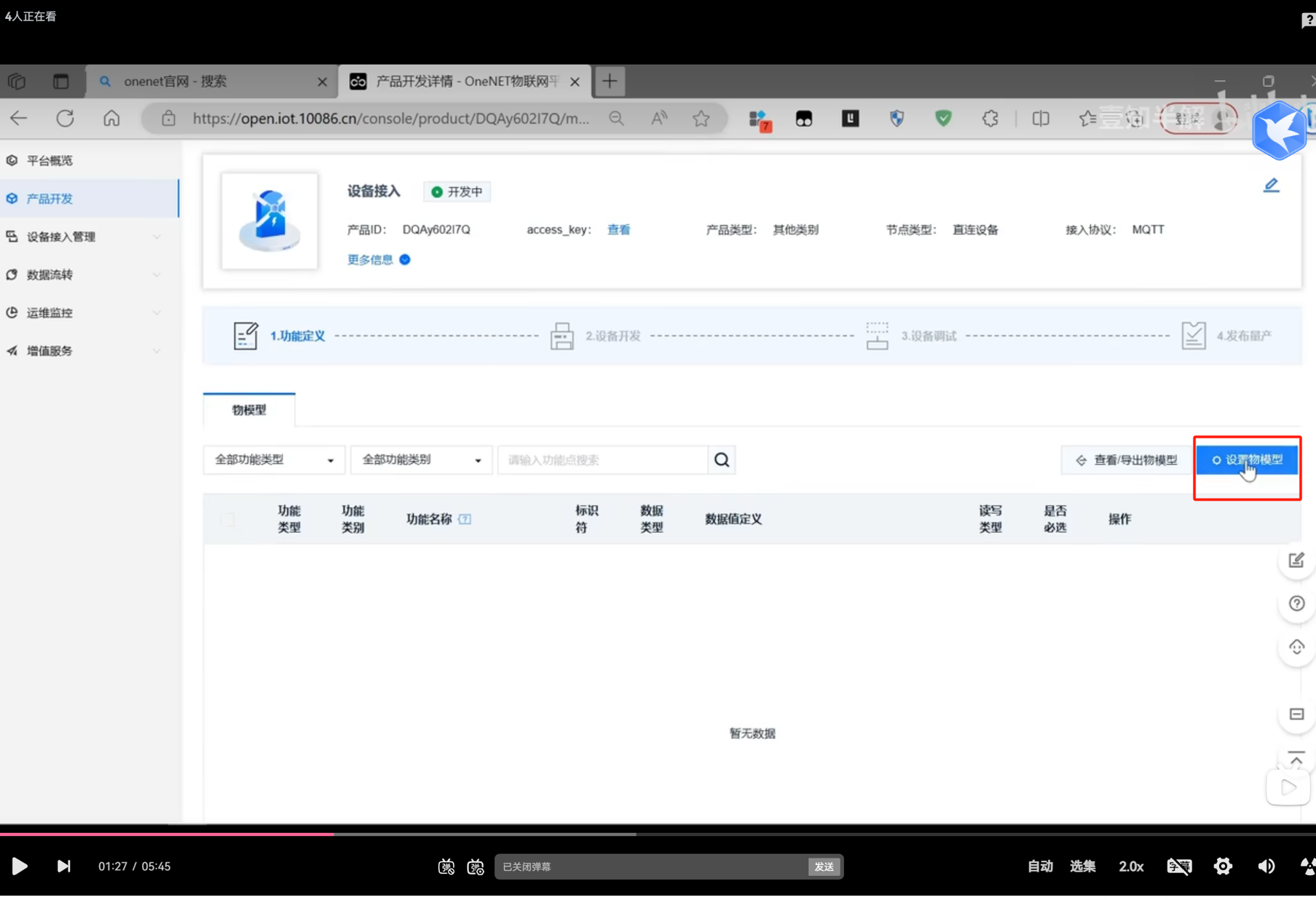Click the edit pencil for product info
1316x900 pixels.
[x=1271, y=185]
